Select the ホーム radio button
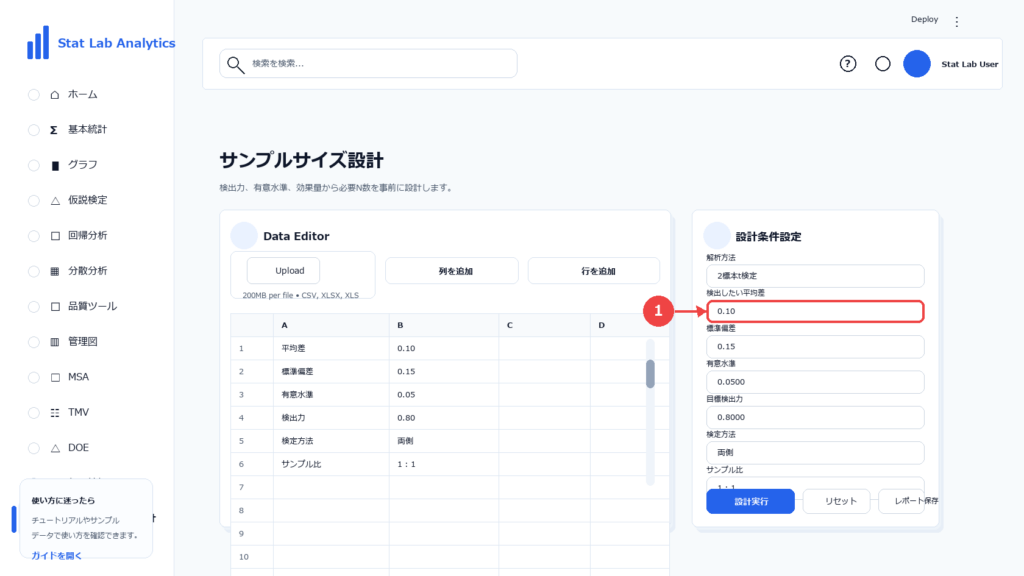Image resolution: width=1024 pixels, height=576 pixels. (34, 95)
